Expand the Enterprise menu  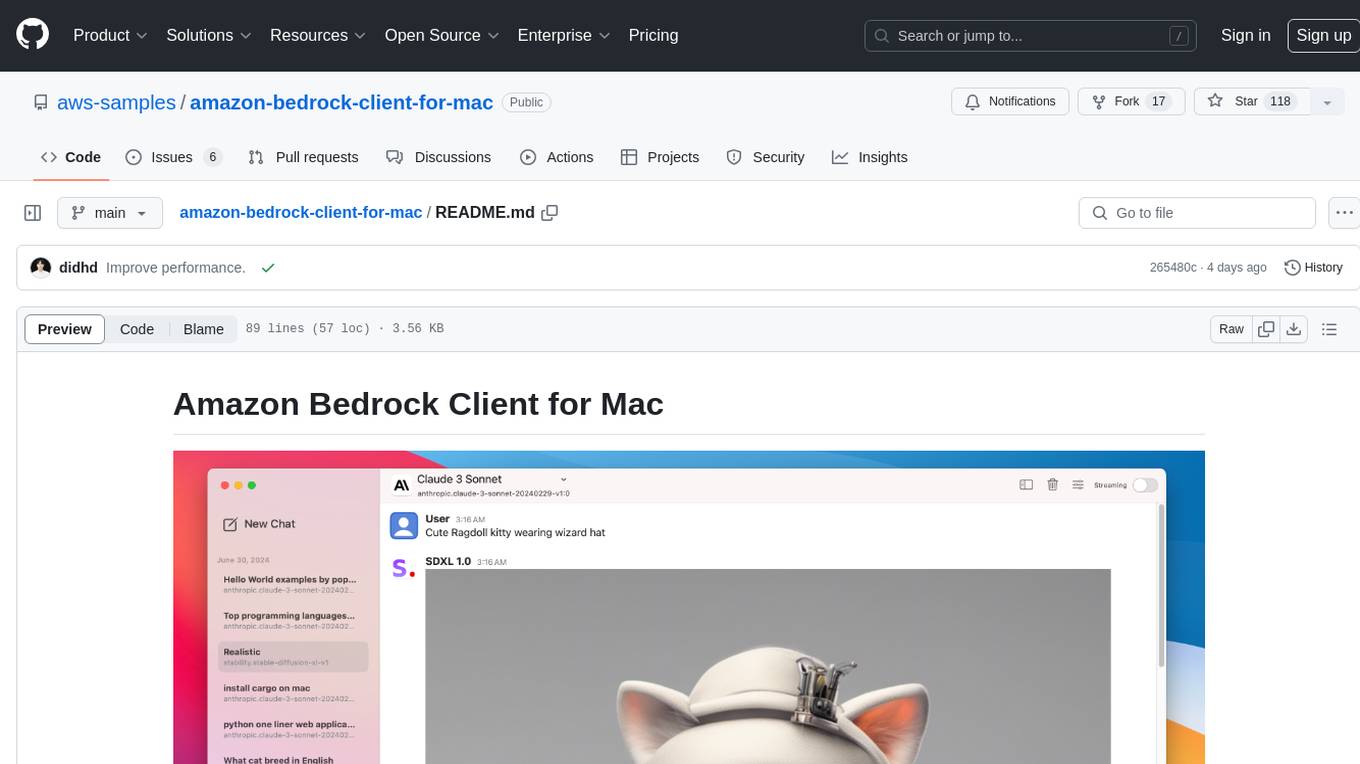pyautogui.click(x=563, y=35)
